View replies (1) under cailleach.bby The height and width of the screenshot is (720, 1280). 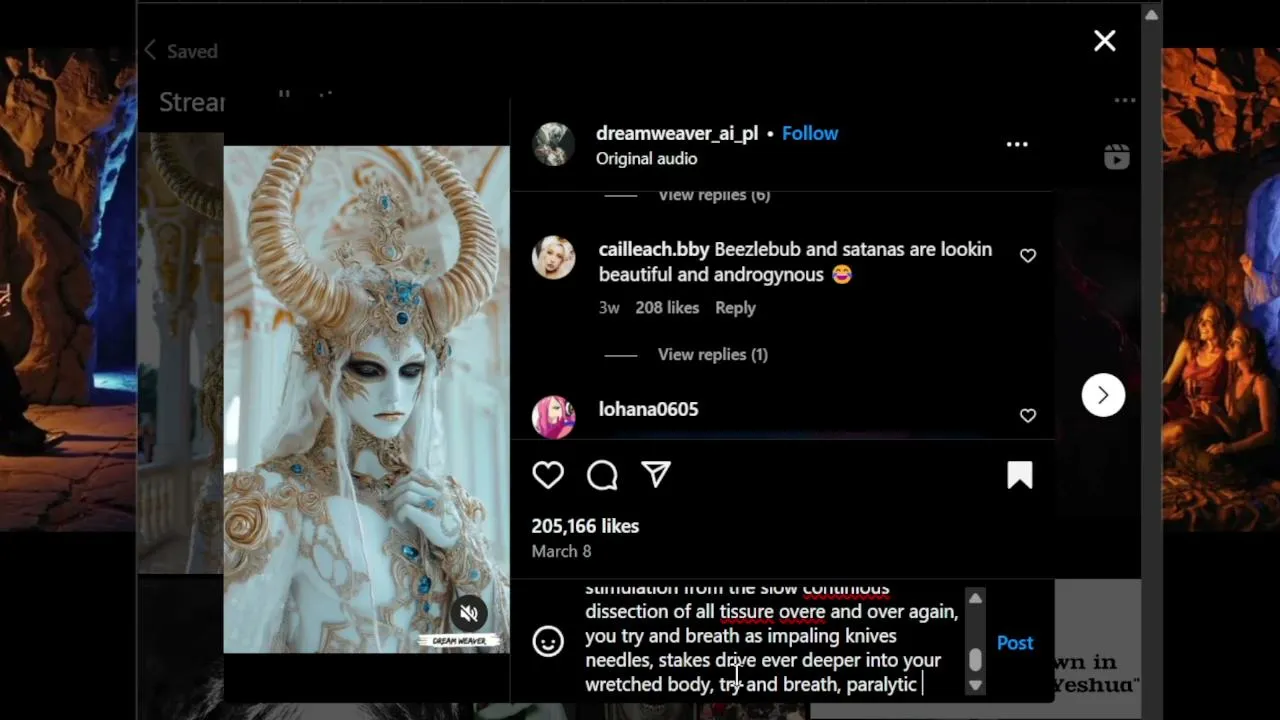coord(713,354)
